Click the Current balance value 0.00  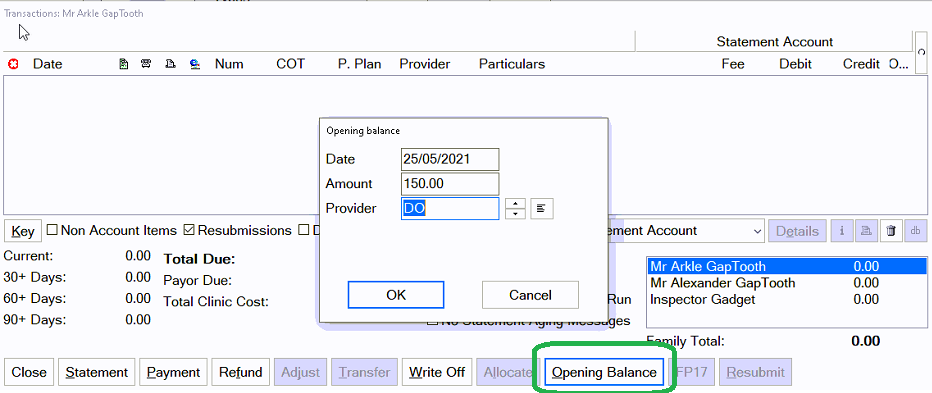tap(138, 256)
